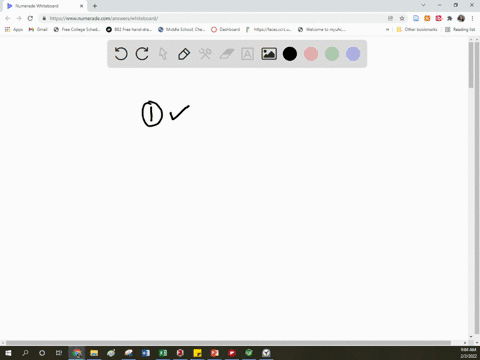Click the numerade.com address bar
Viewport: 480px width, 360px height.
click(213, 18)
